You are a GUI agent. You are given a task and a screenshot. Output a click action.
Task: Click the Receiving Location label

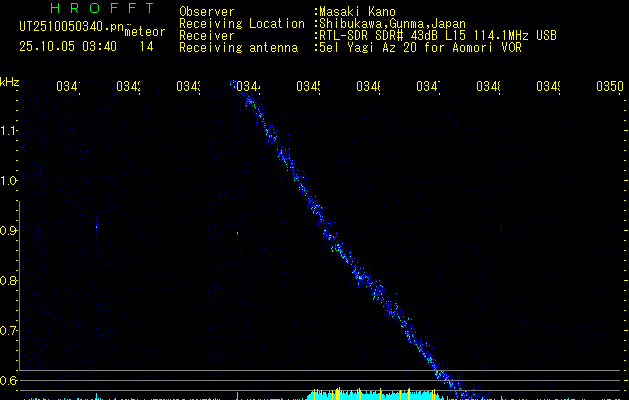[x=242, y=24]
